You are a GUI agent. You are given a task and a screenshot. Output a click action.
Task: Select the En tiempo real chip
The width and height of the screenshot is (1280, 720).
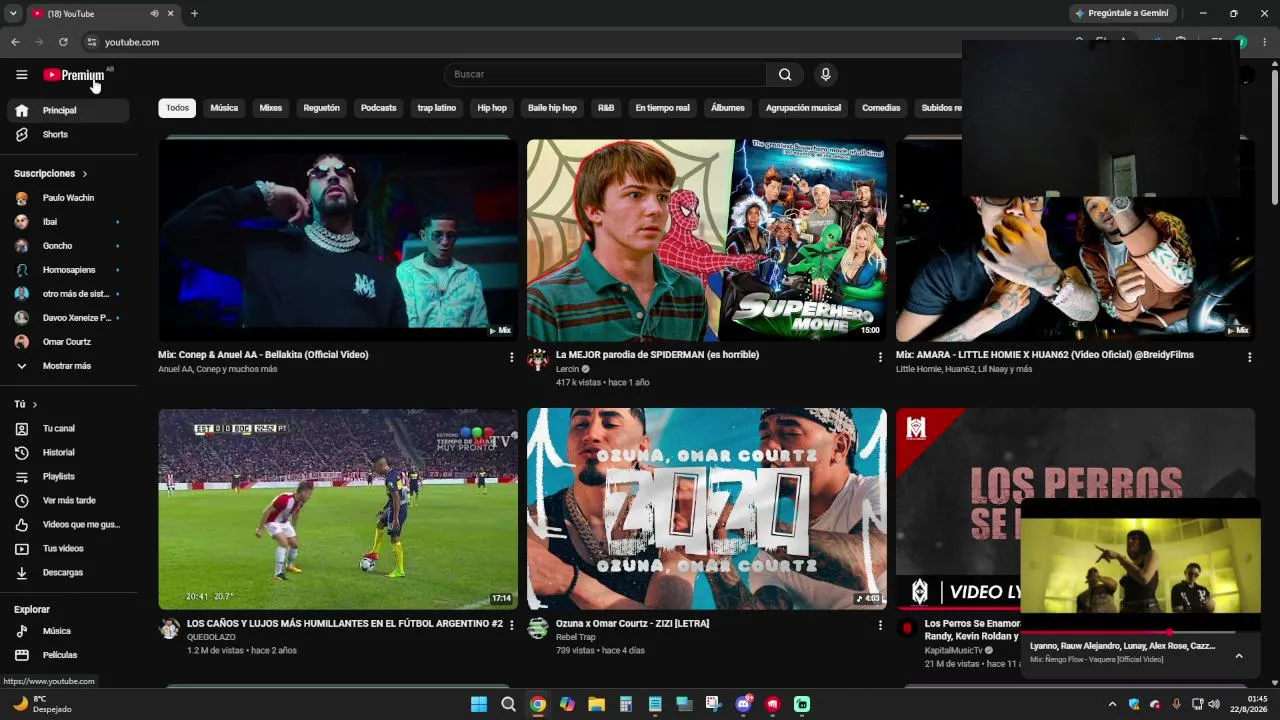662,108
